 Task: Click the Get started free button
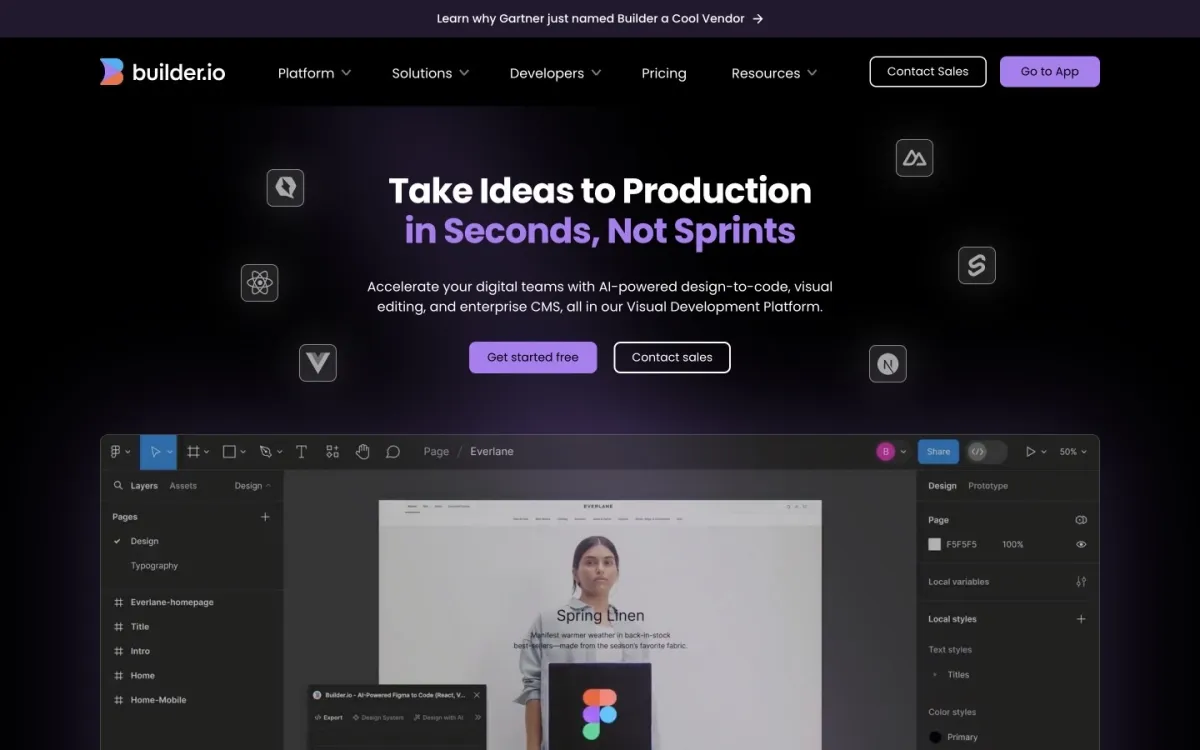[x=532, y=357]
